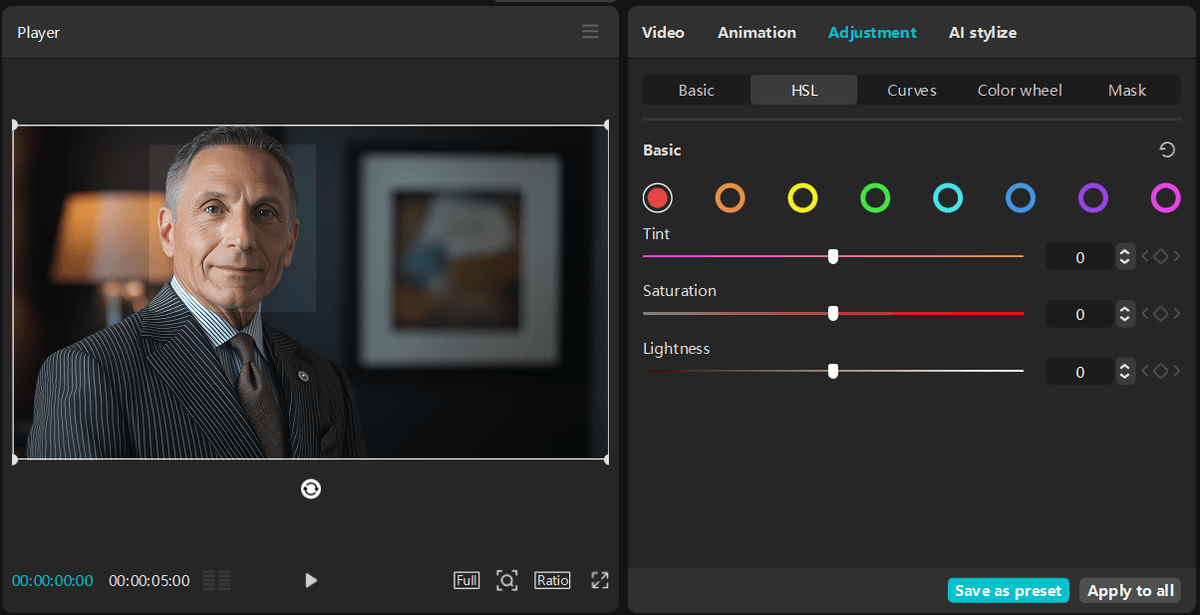1200x615 pixels.
Task: Switch to the Basic sub-tab
Action: click(x=696, y=90)
